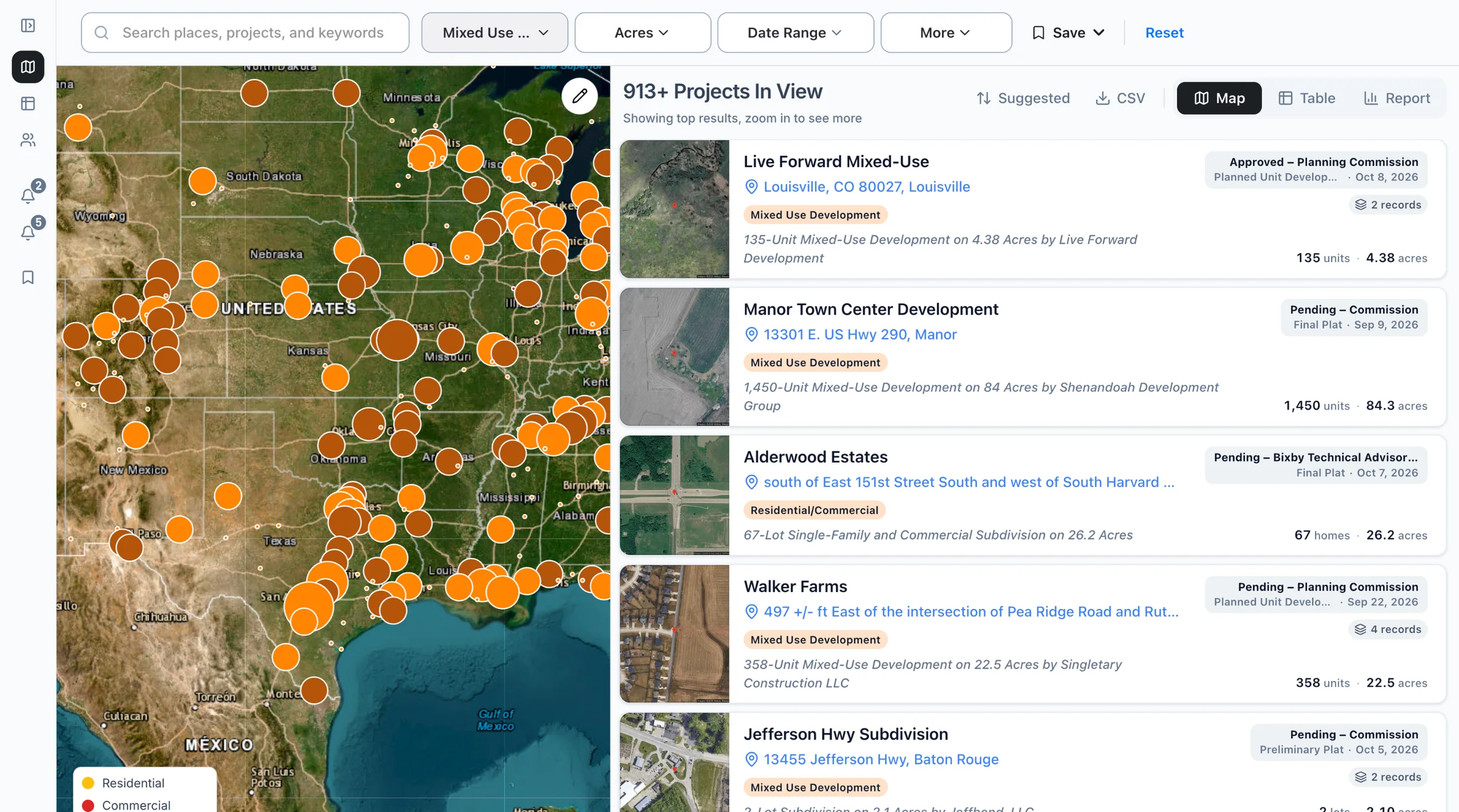Open the table sidebar icon
Image resolution: width=1459 pixels, height=812 pixels.
pyautogui.click(x=28, y=104)
